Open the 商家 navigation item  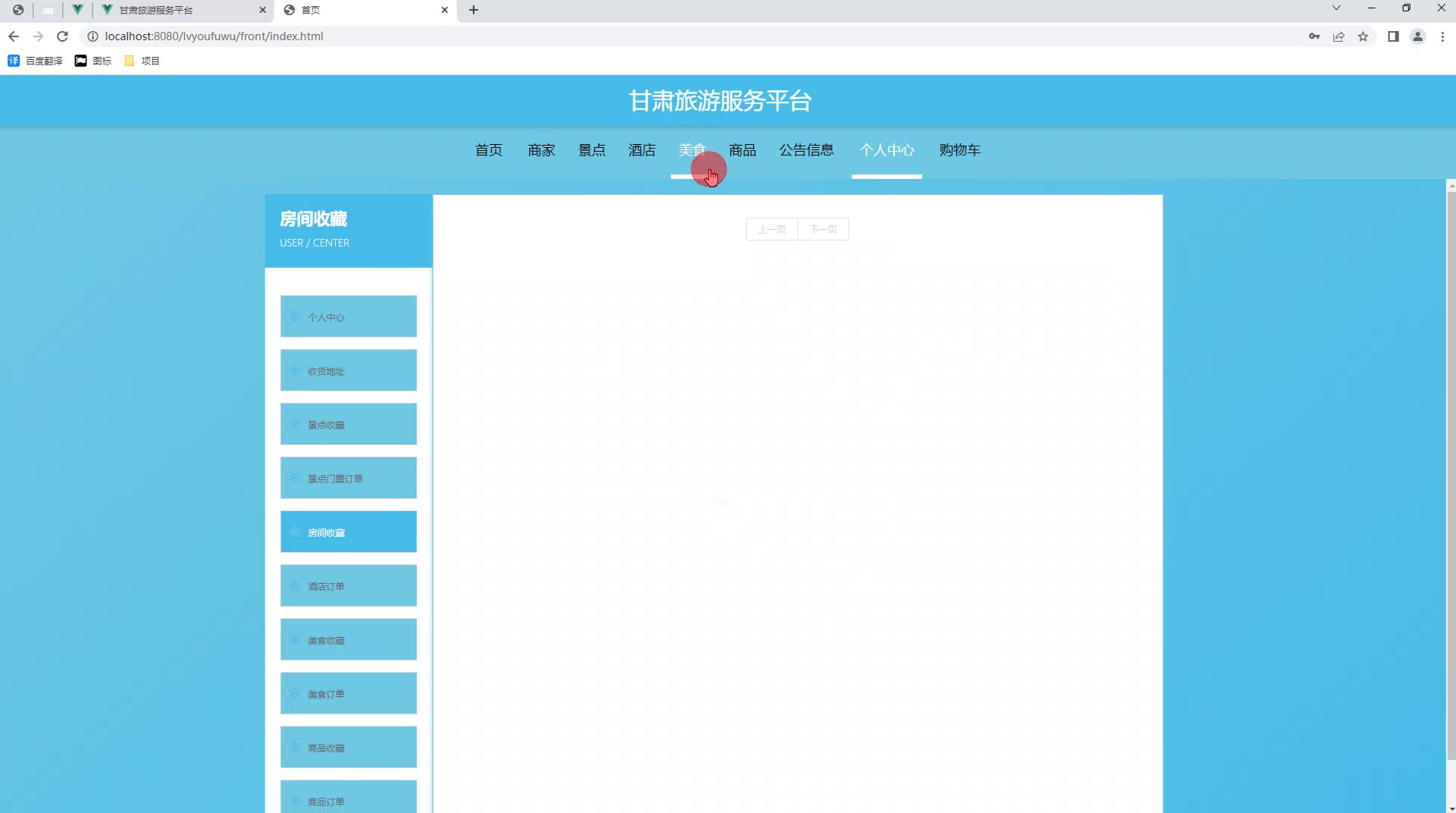point(541,150)
